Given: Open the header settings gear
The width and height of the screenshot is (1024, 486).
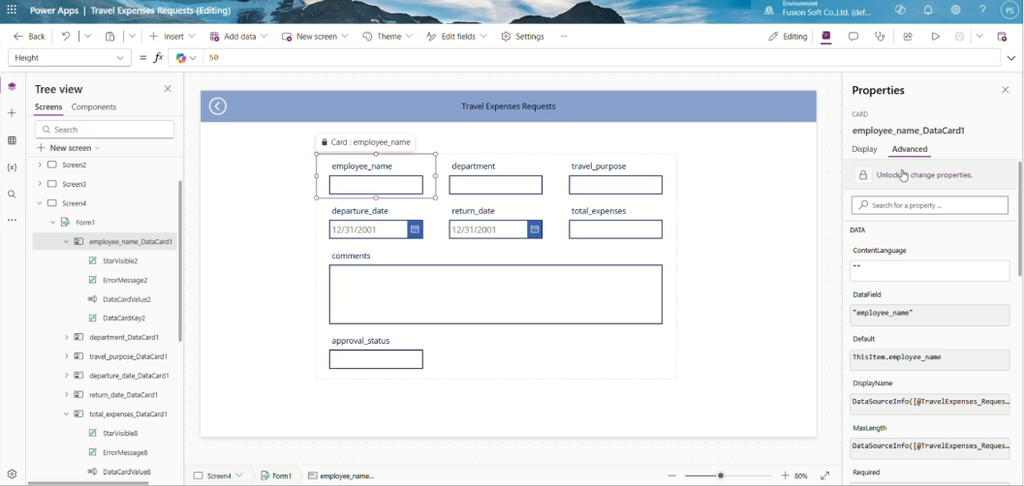Looking at the screenshot, I should (955, 10).
